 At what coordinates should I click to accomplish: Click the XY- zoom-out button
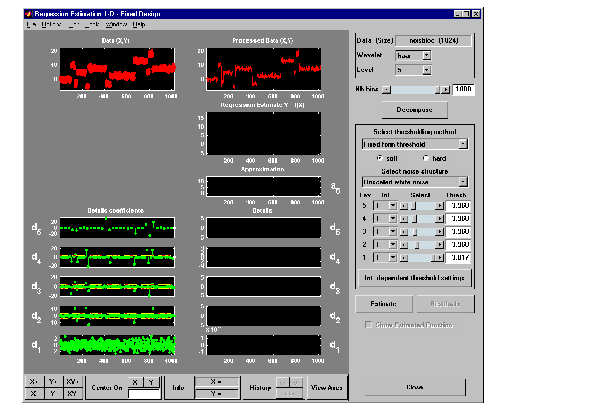[72, 394]
